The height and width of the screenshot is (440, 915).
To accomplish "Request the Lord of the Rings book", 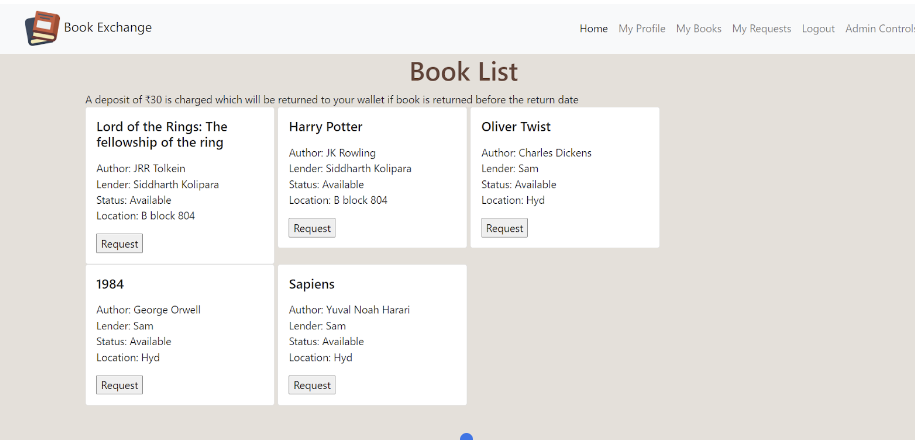I will click(x=119, y=244).
